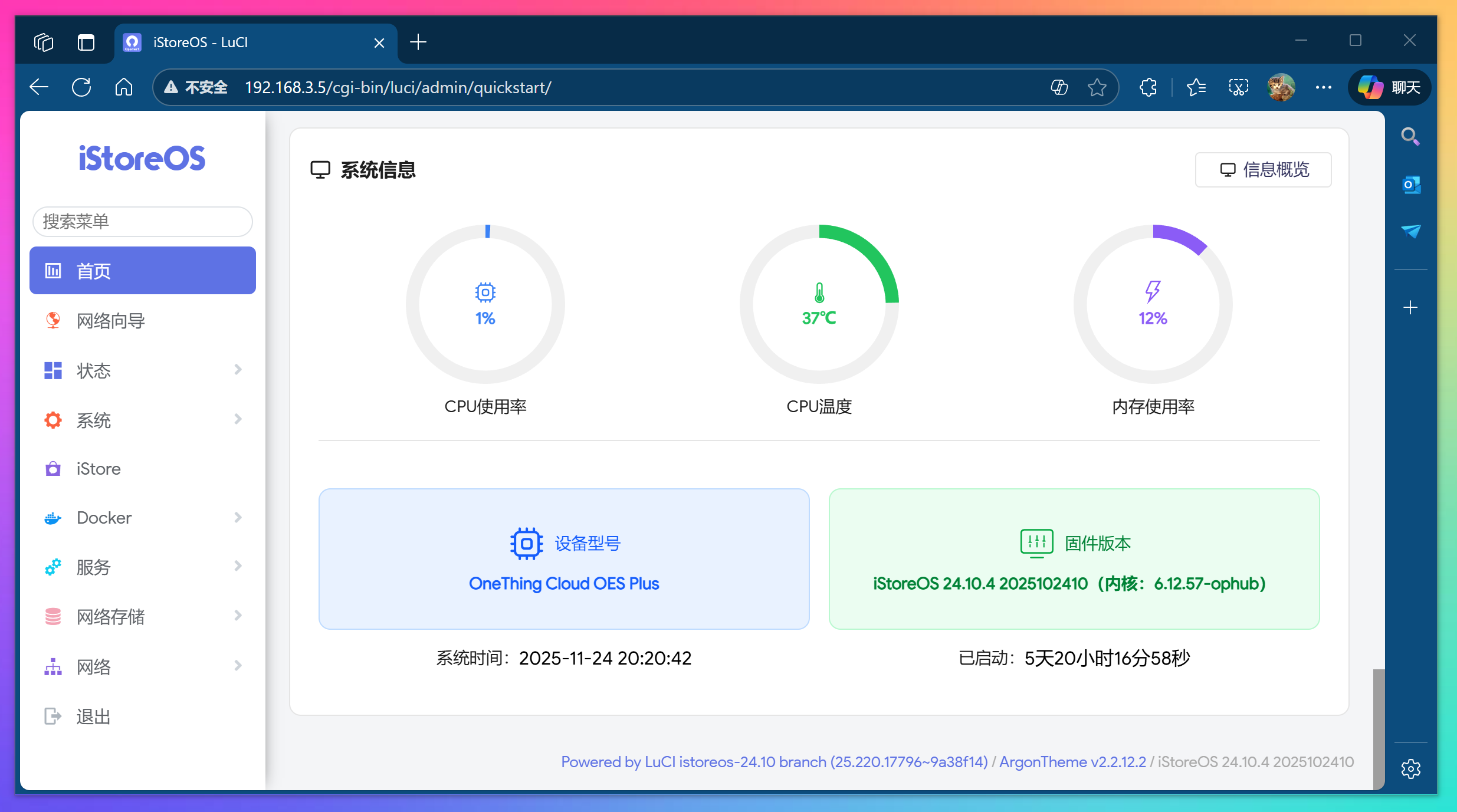Viewport: 1457px width, 812px height.
Task: Click inside the 搜索菜单 search field
Action: point(142,221)
